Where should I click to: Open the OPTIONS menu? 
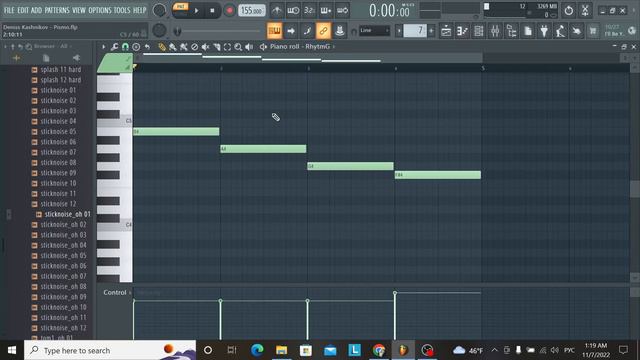click(100, 10)
